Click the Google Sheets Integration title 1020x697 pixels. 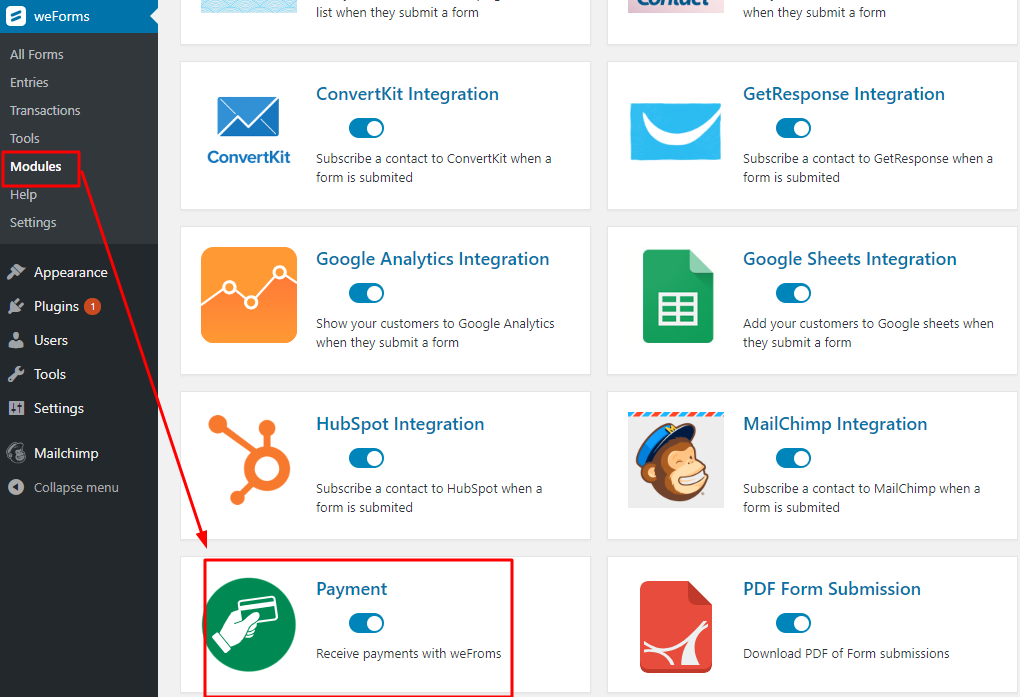(x=850, y=259)
